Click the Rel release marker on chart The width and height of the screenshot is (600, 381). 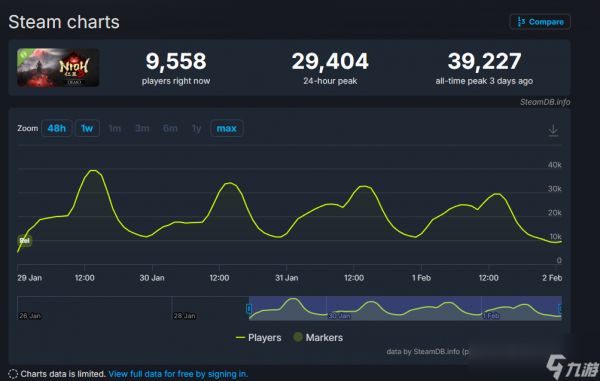coord(24,241)
